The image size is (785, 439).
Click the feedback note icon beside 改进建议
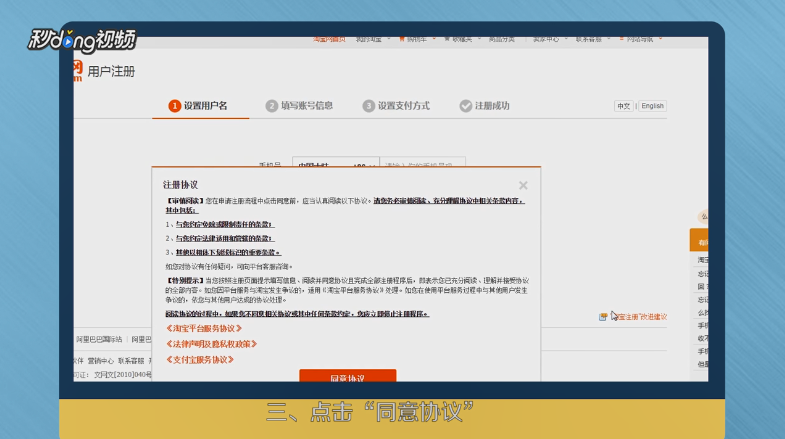click(x=603, y=317)
